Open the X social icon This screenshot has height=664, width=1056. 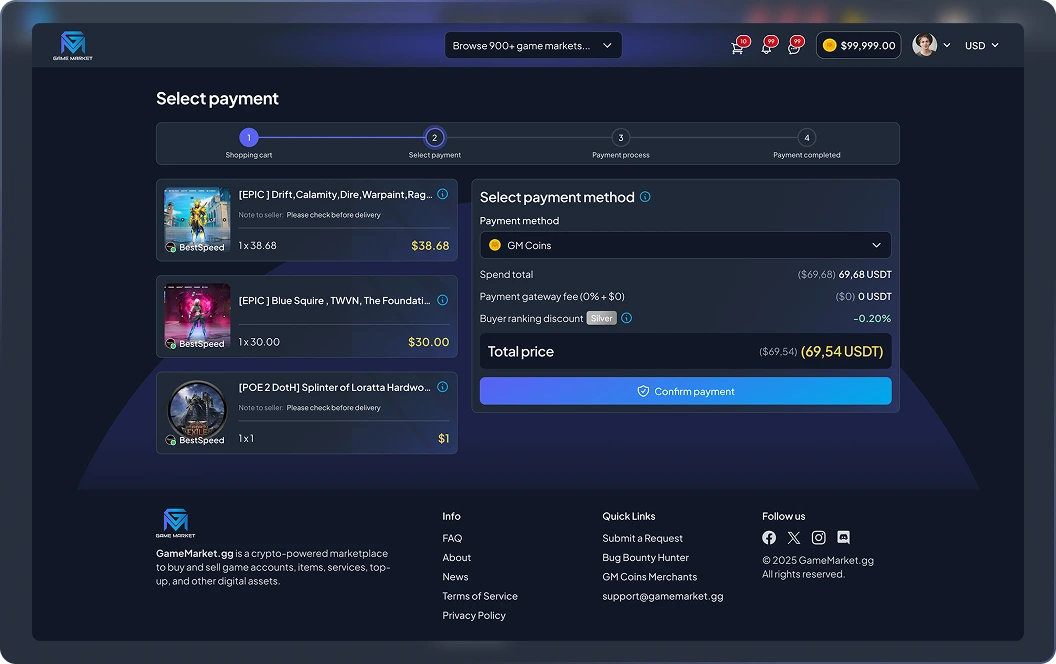click(794, 537)
